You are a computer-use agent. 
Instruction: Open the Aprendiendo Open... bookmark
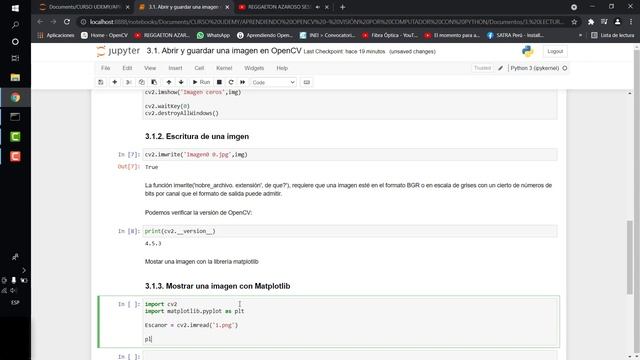point(265,36)
